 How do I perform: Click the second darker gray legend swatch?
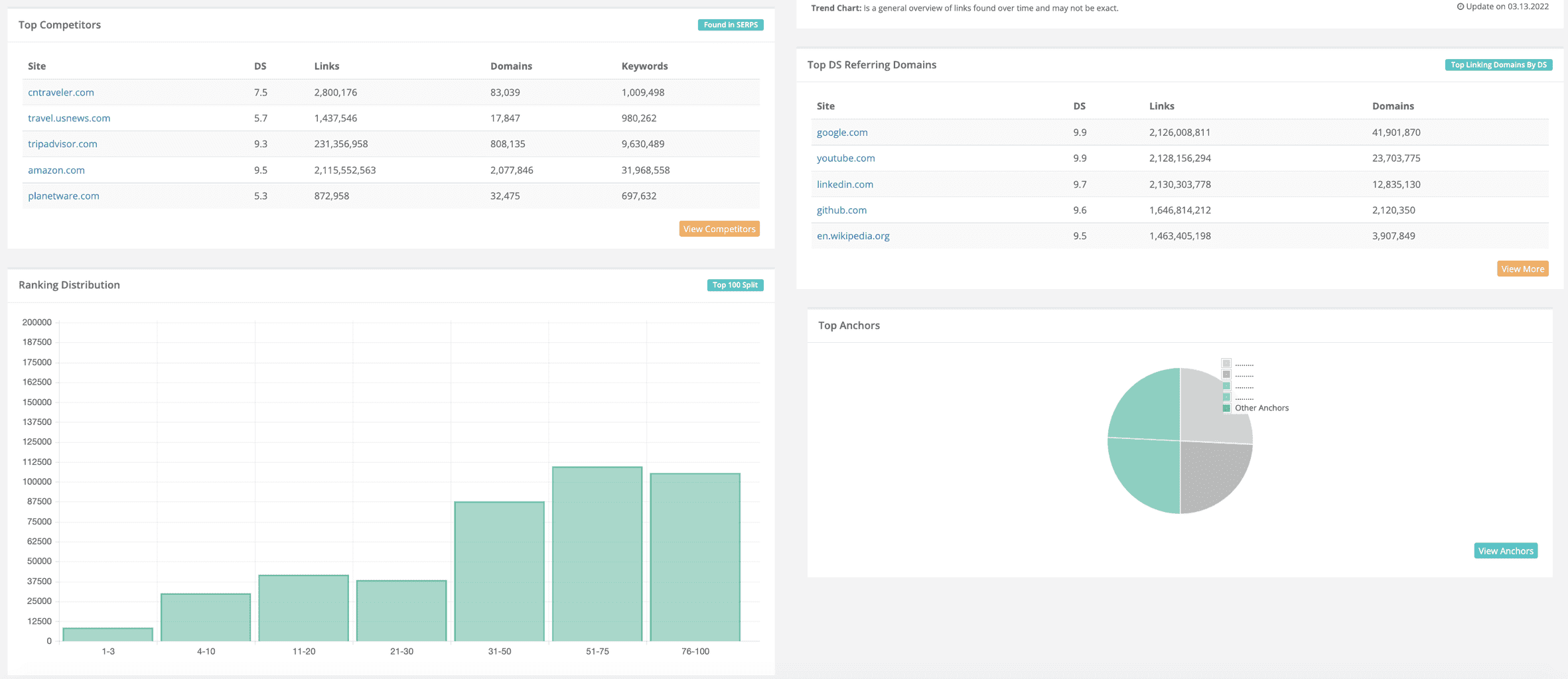coord(1226,375)
